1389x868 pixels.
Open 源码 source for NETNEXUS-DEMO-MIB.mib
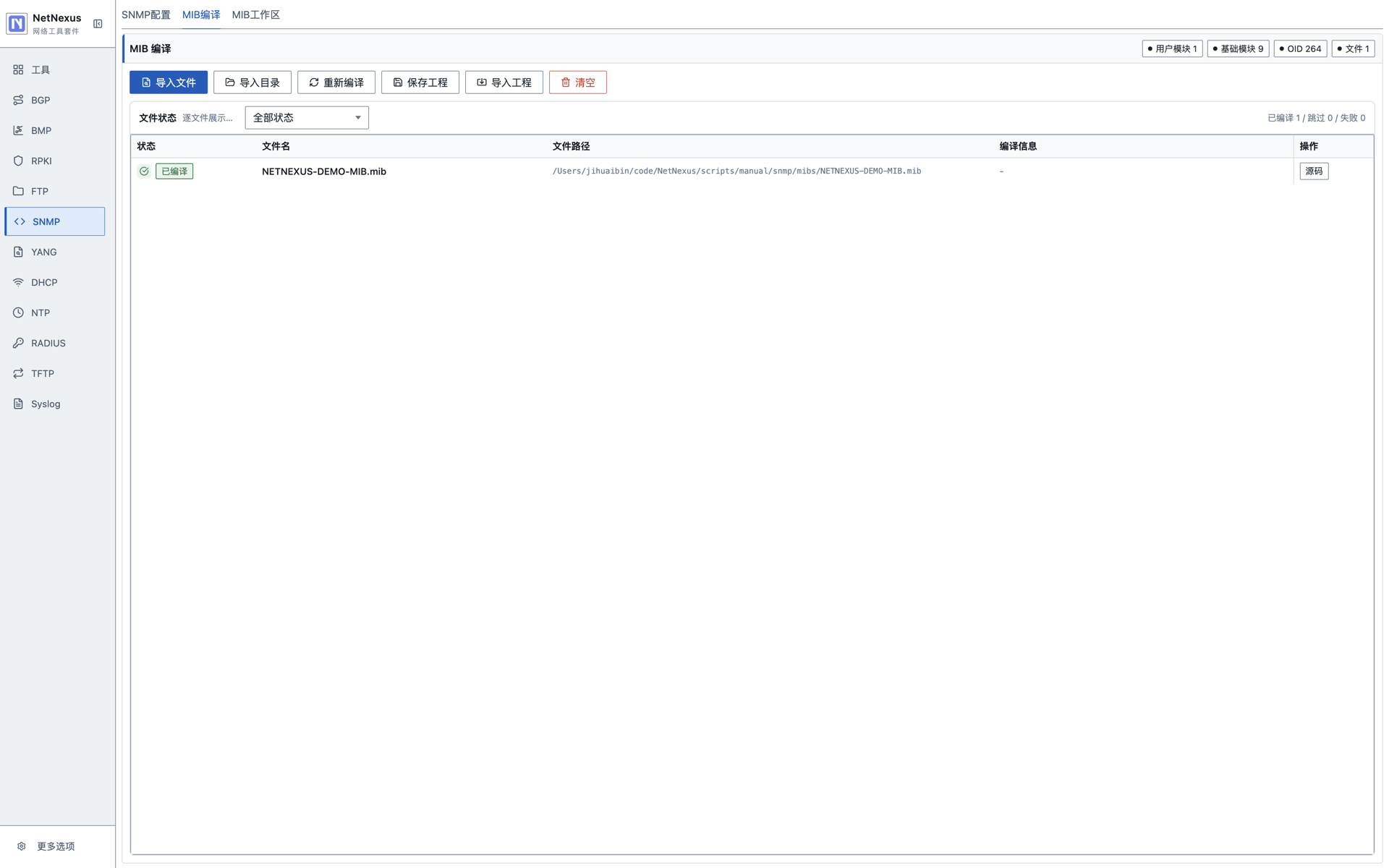(x=1314, y=171)
